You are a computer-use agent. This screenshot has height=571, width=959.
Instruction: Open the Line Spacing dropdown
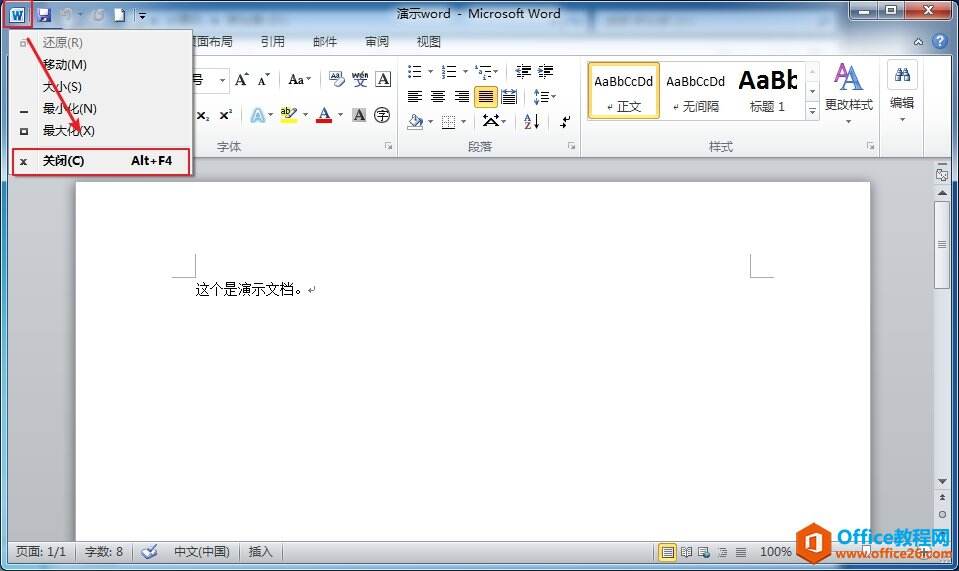[544, 97]
